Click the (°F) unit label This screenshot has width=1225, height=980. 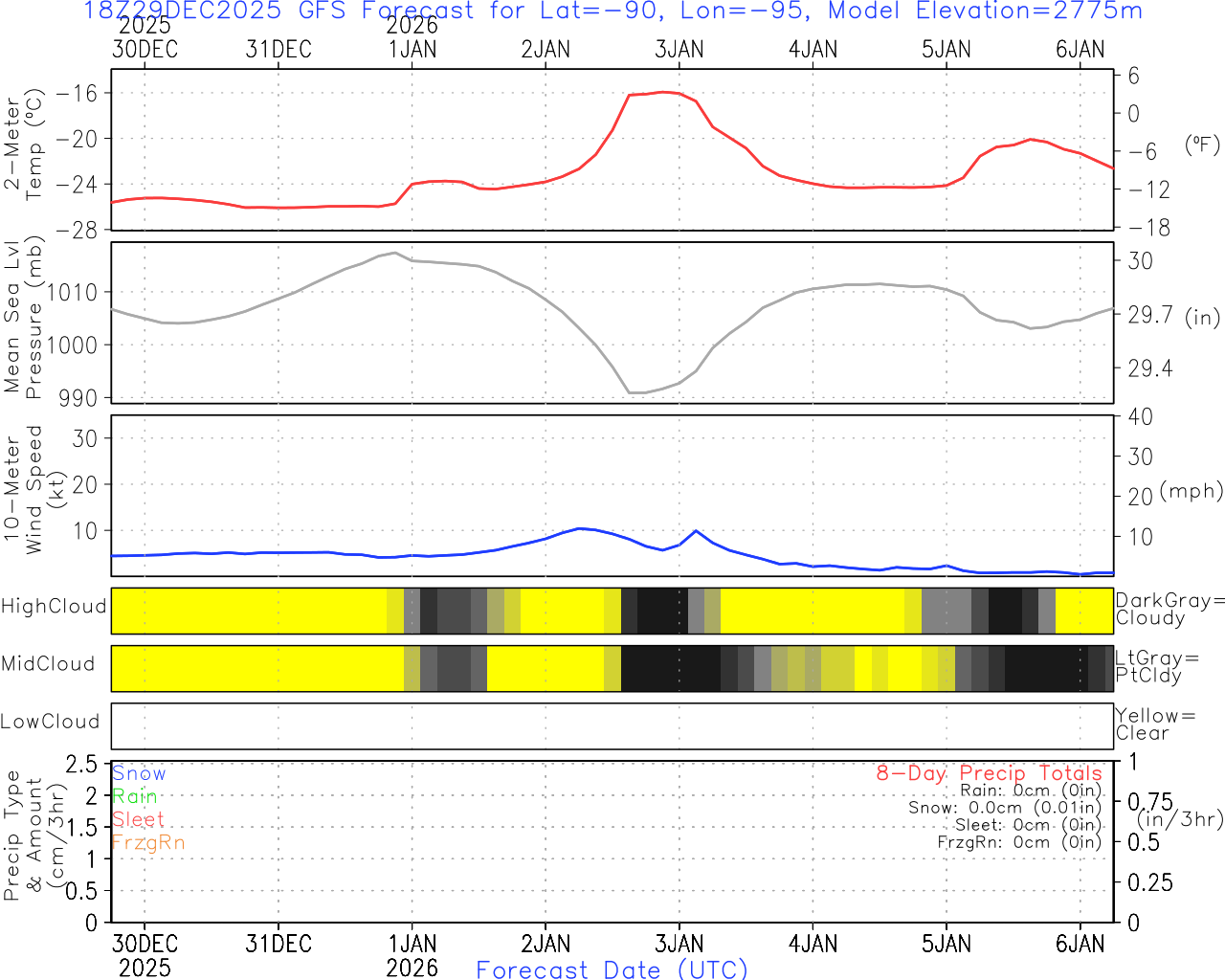pyautogui.click(x=1202, y=145)
